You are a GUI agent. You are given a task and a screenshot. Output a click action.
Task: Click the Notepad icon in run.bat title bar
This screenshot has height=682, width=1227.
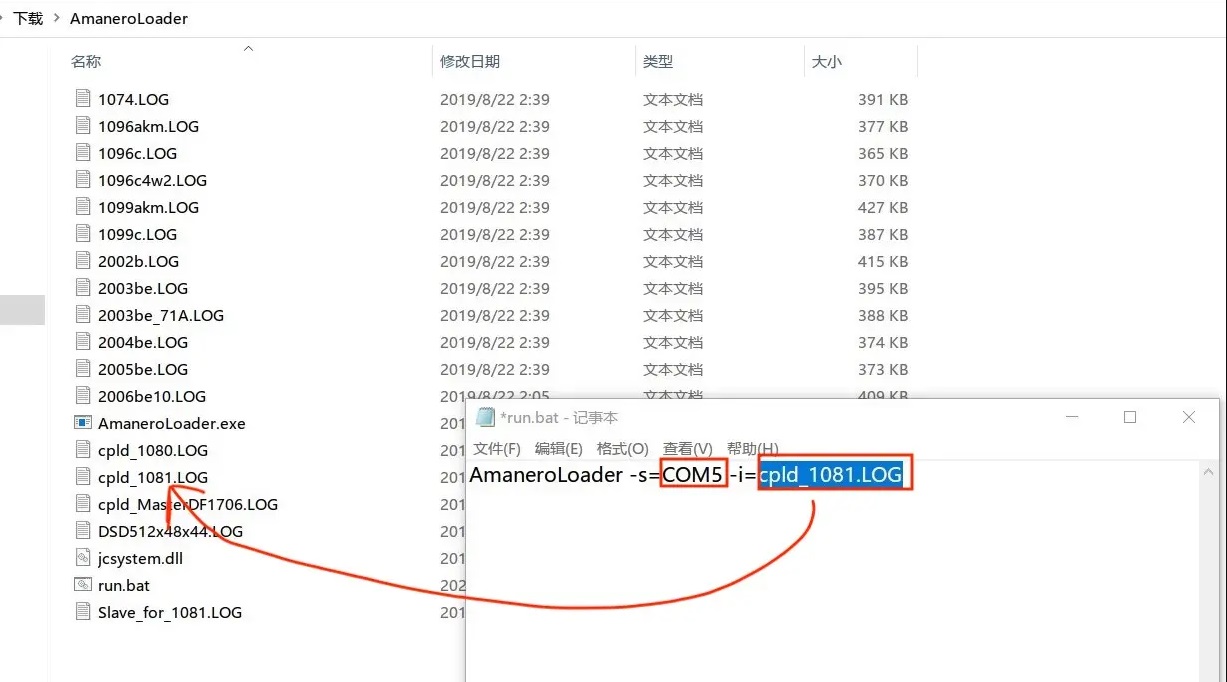(485, 417)
